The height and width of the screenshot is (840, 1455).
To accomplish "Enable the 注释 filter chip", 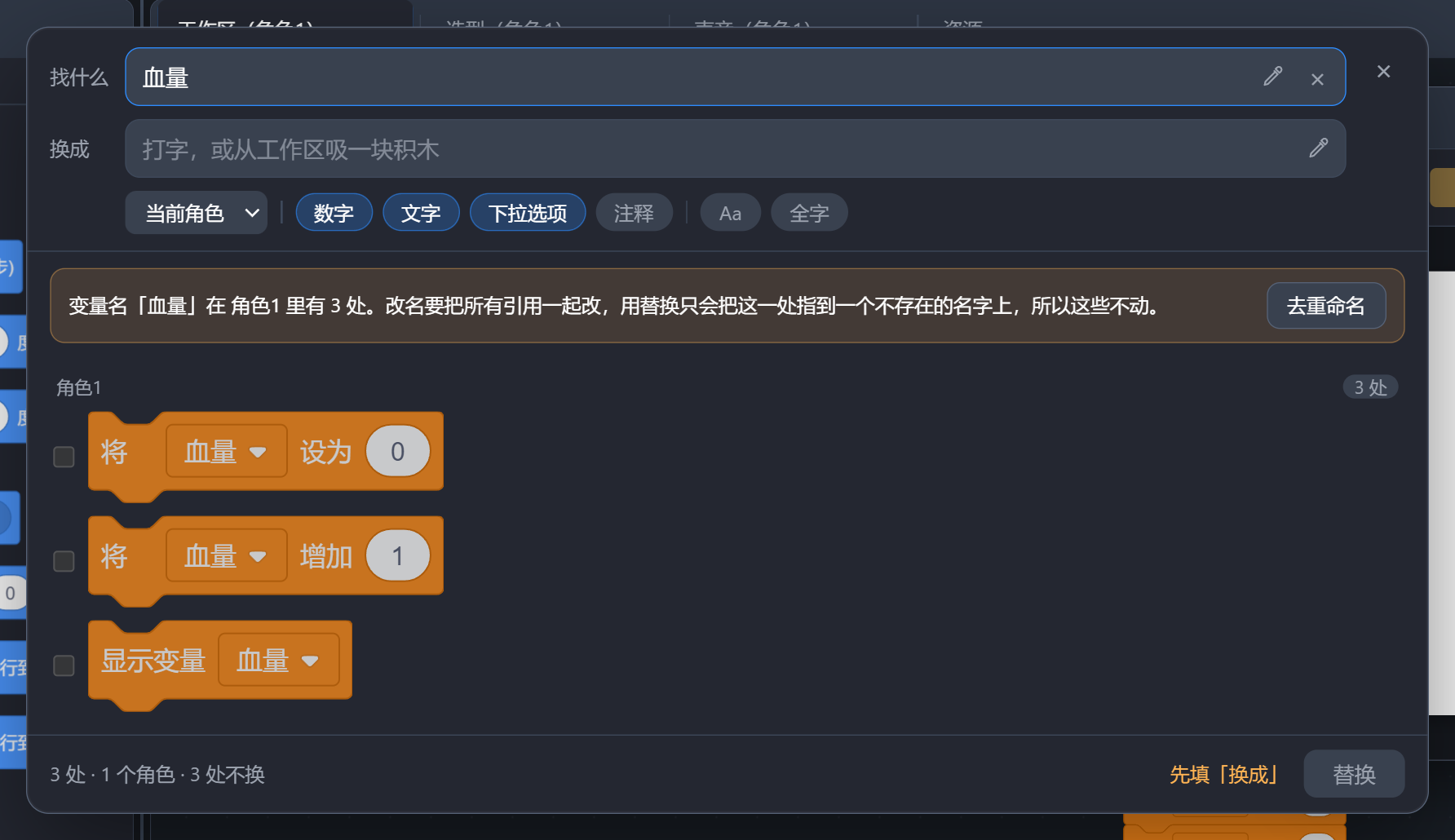I will [634, 213].
